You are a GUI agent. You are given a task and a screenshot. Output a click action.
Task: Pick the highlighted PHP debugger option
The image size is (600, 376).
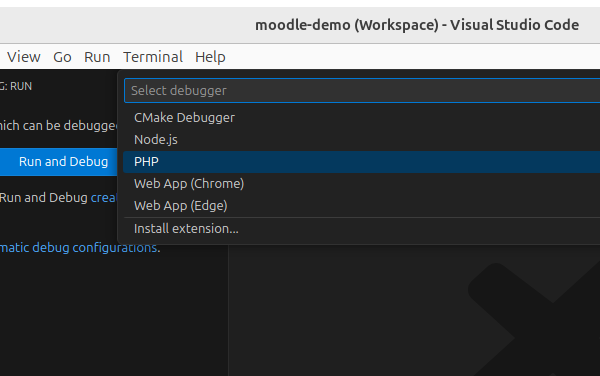pyautogui.click(x=362, y=162)
